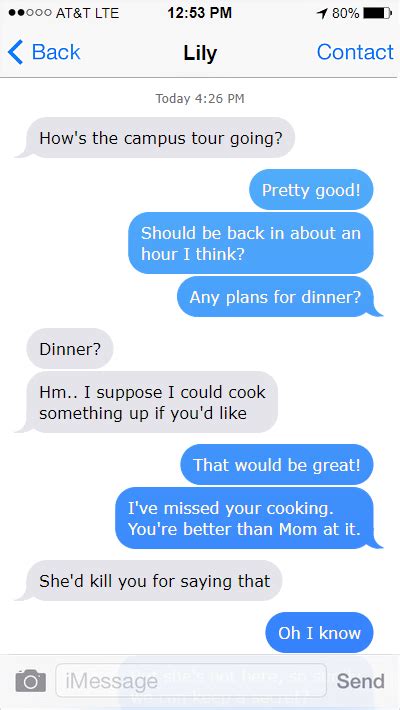Tap the battery icon in the status bar
The width and height of the screenshot is (400, 710).
pyautogui.click(x=377, y=13)
